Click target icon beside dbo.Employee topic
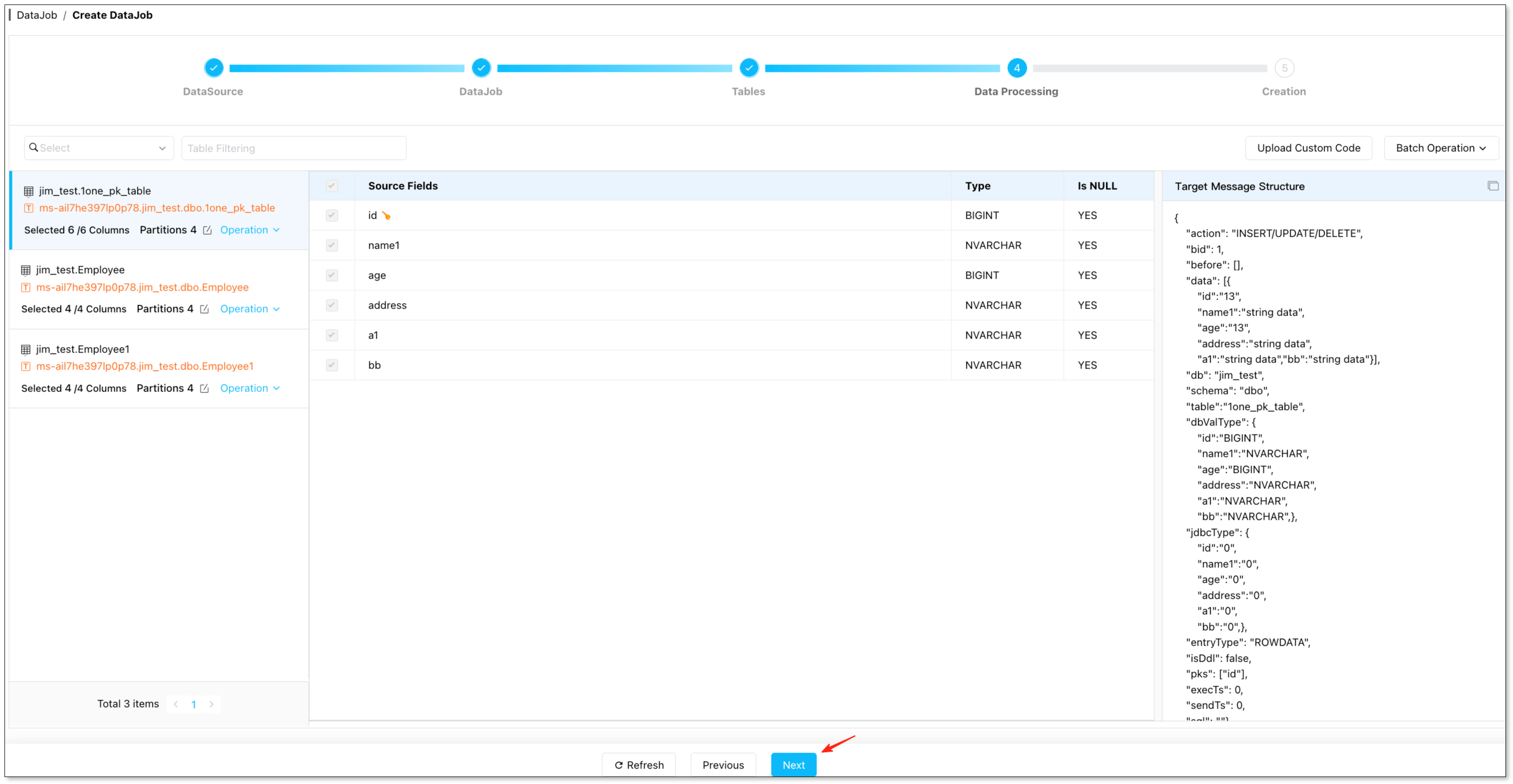 [x=25, y=288]
